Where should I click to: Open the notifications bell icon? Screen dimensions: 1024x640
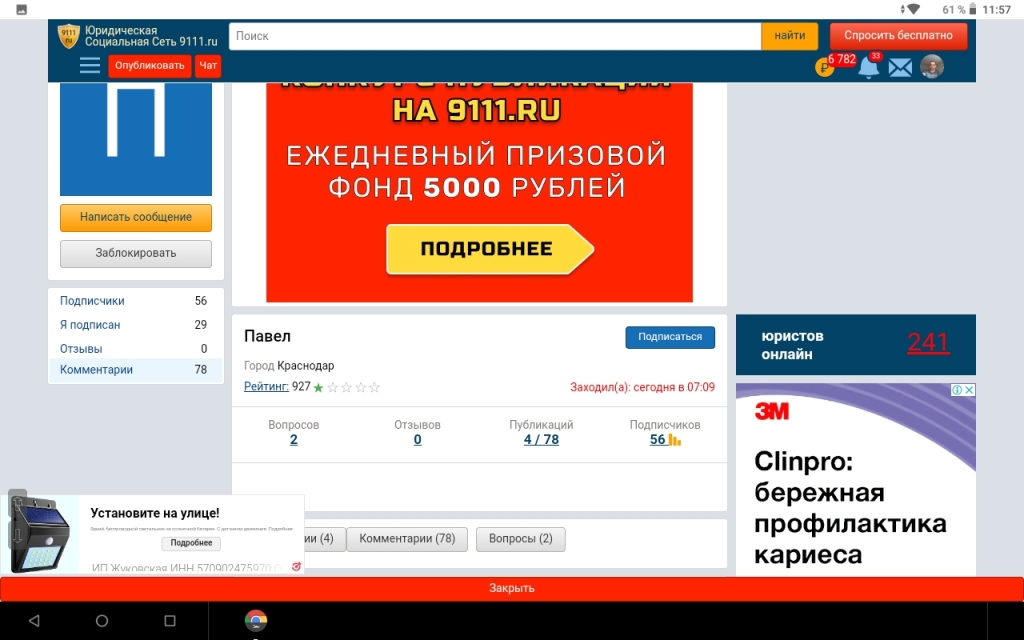pos(868,68)
